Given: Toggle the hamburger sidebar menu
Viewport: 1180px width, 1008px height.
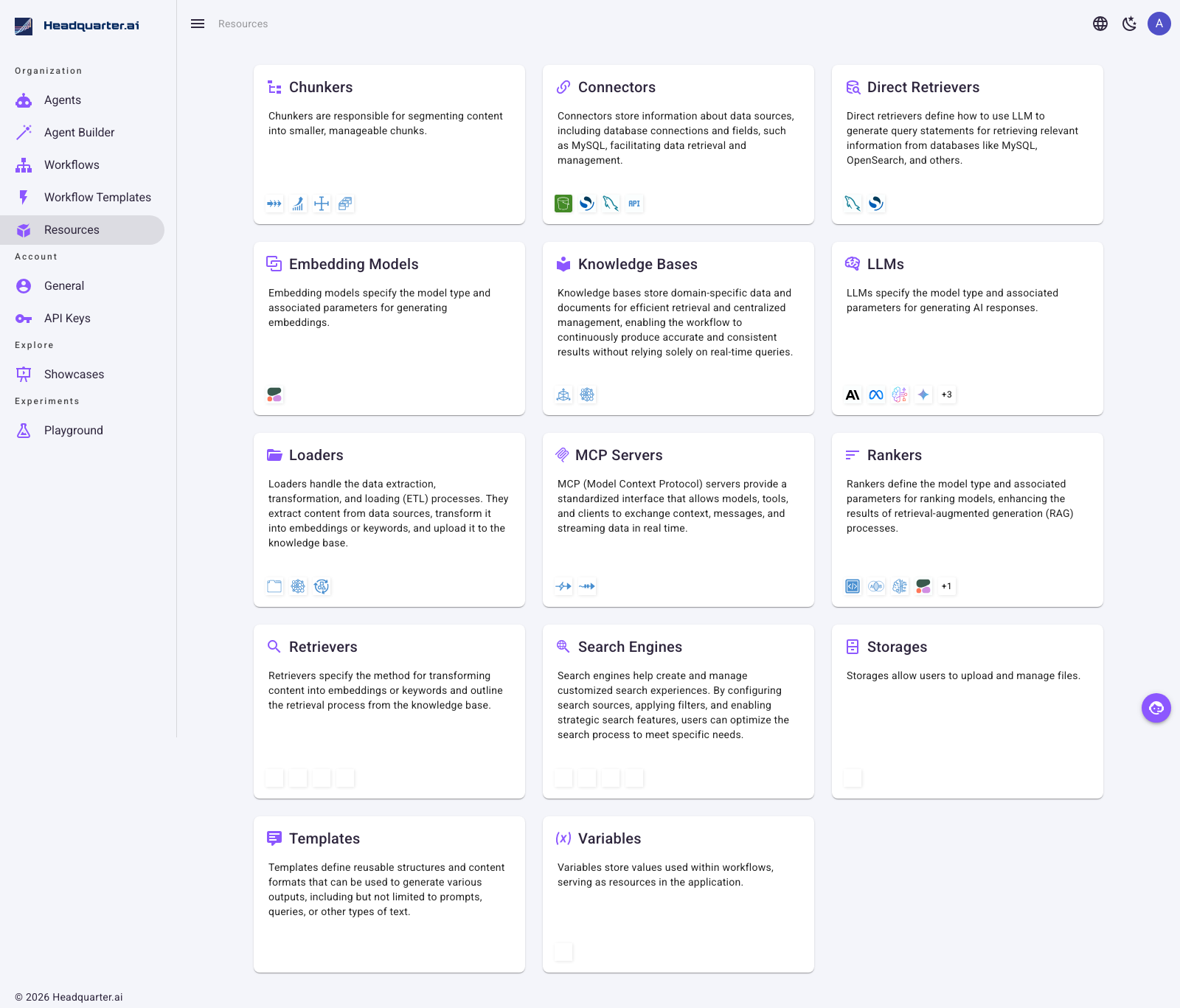Looking at the screenshot, I should [198, 24].
